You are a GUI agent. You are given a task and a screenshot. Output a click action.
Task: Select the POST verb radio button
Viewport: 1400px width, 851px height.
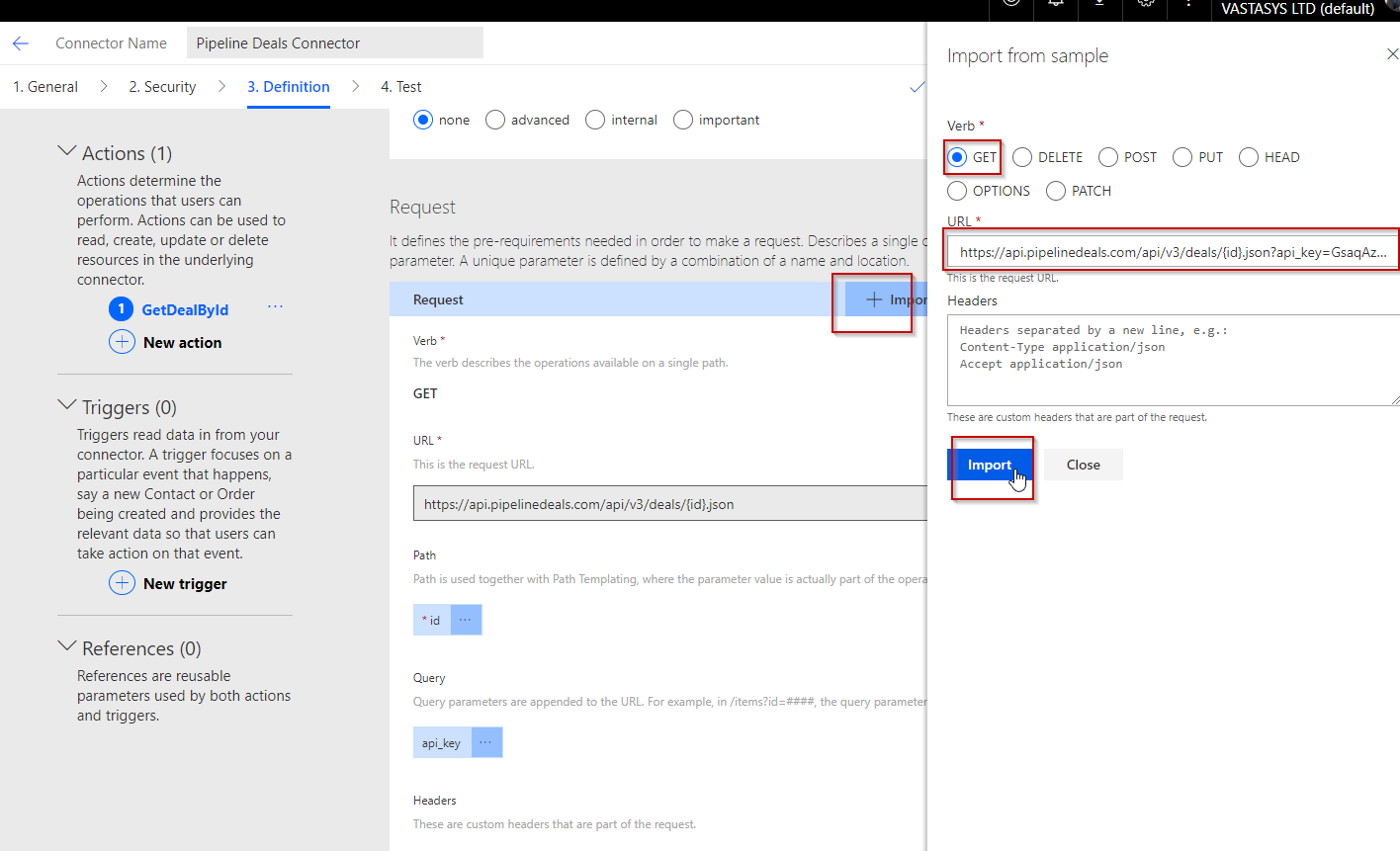click(1108, 157)
